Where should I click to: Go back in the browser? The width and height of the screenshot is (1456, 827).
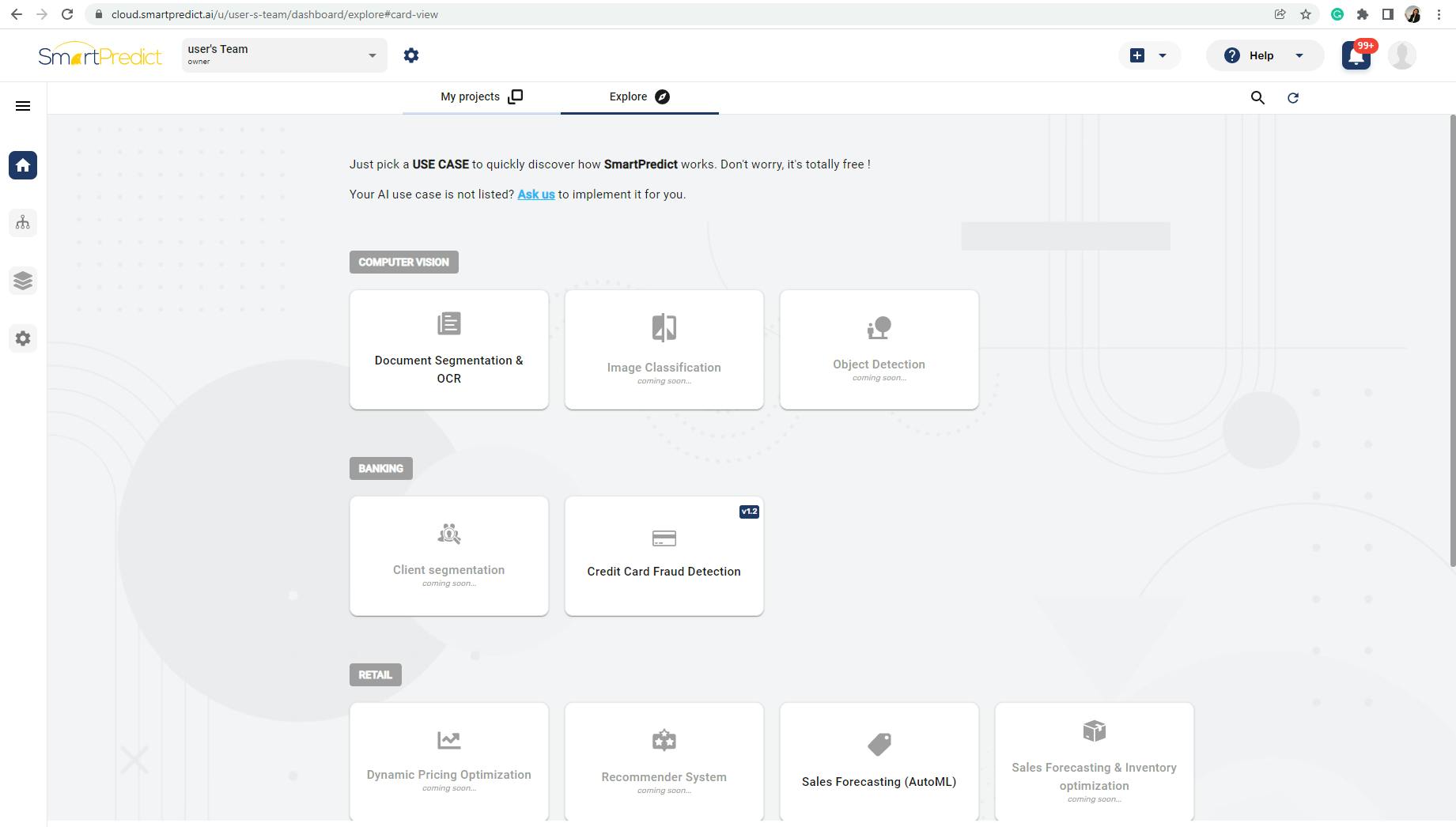click(x=17, y=14)
